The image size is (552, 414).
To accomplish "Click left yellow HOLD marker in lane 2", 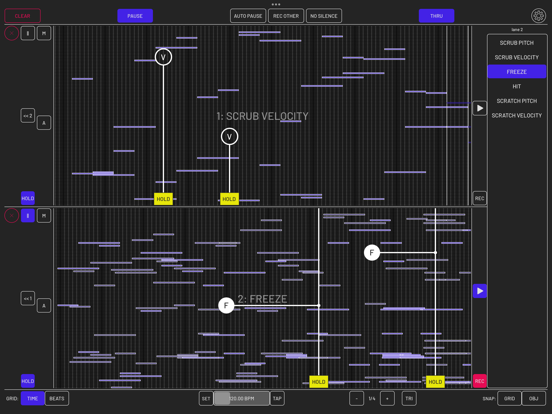I will [319, 382].
